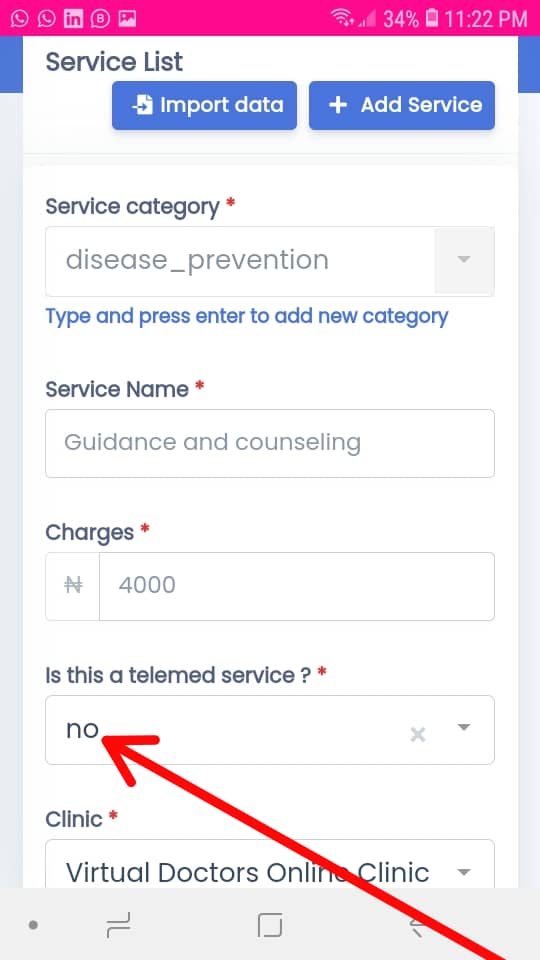540x960 pixels.
Task: Click the 'no' telemed value
Action: tap(82, 729)
